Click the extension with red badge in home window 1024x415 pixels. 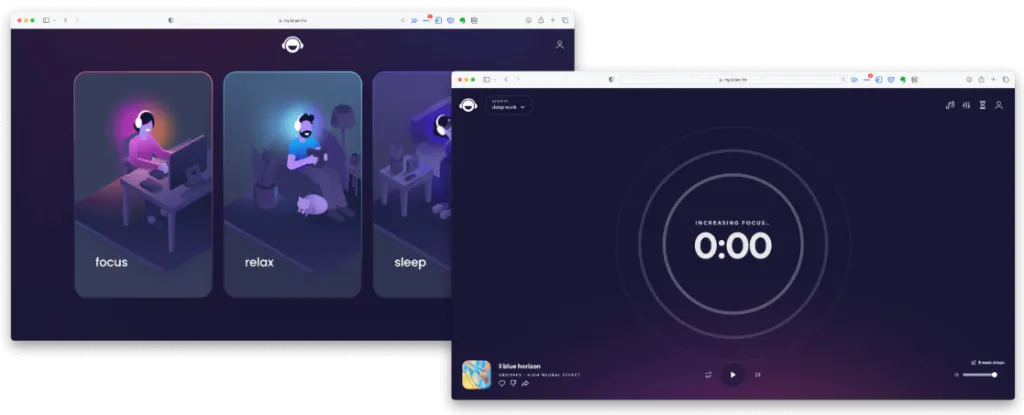pos(427,19)
